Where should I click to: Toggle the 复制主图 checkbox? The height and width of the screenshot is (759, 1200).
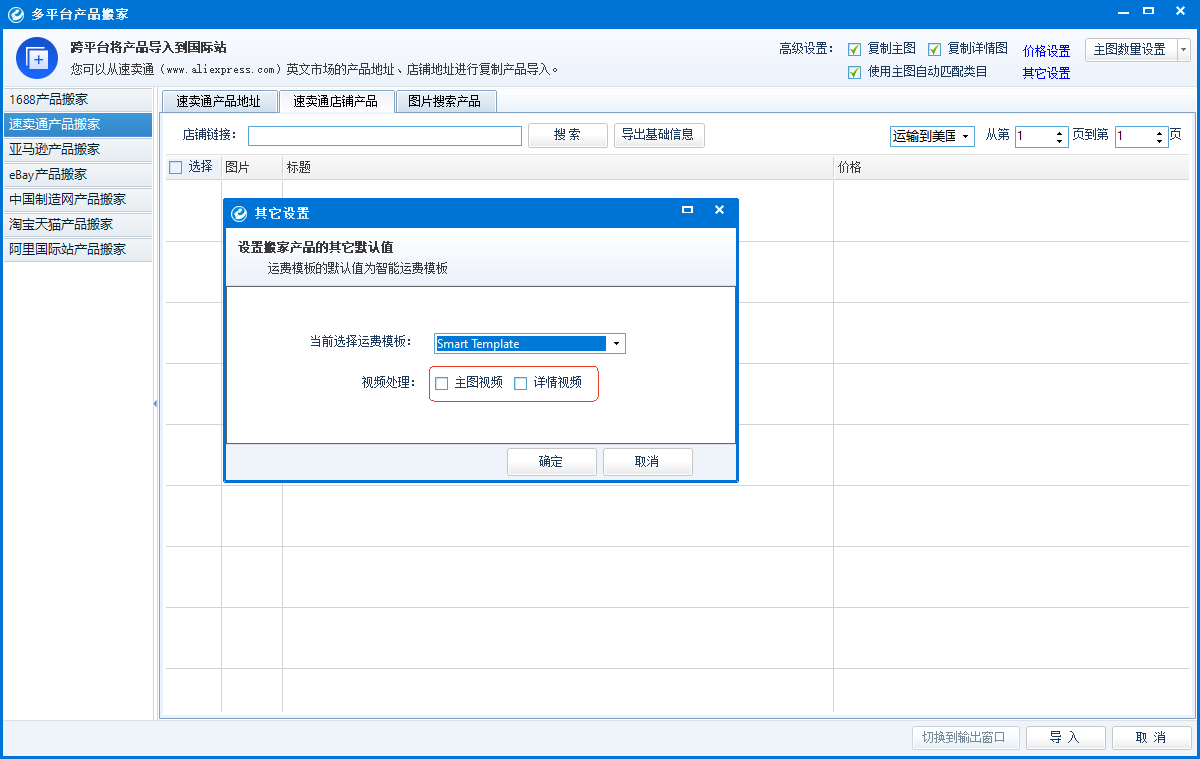point(855,49)
